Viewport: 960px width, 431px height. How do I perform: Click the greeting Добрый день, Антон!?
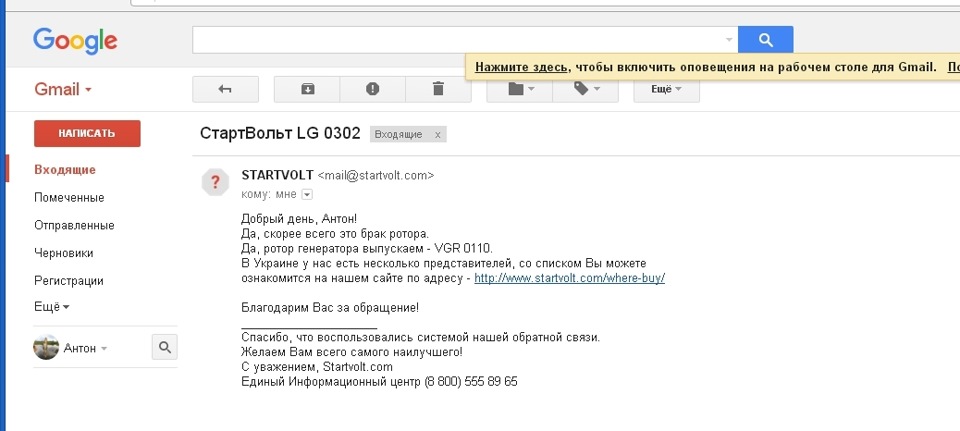click(x=299, y=219)
